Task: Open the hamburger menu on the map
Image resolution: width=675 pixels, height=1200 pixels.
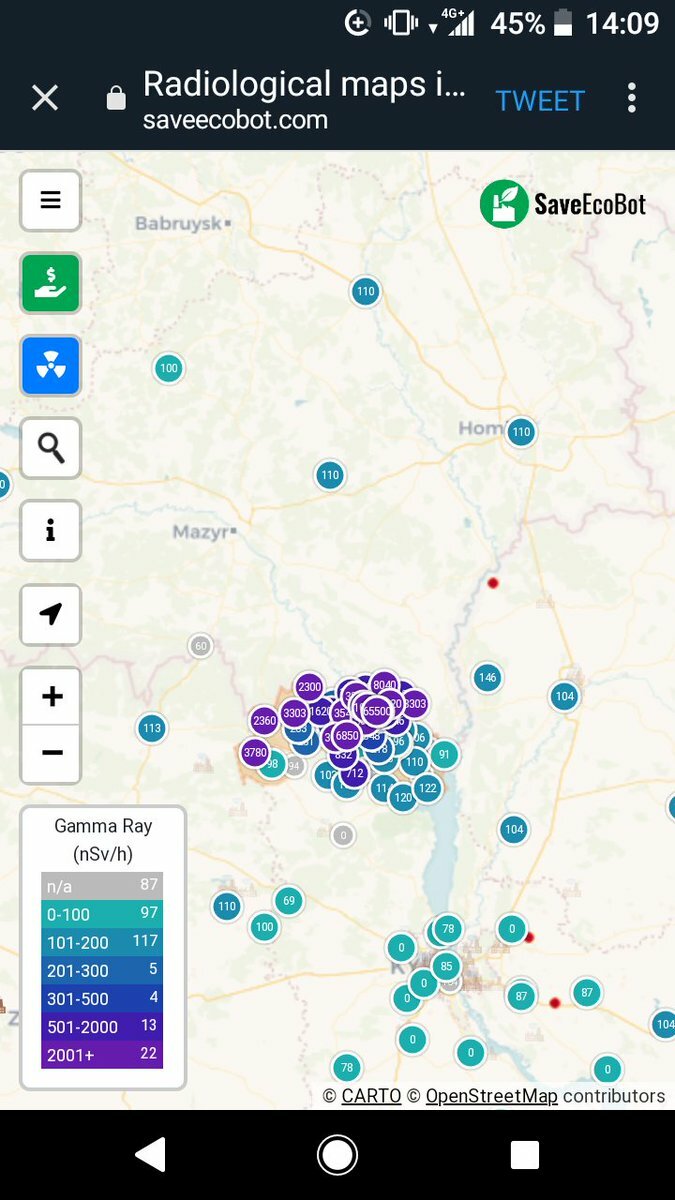Action: pos(51,200)
